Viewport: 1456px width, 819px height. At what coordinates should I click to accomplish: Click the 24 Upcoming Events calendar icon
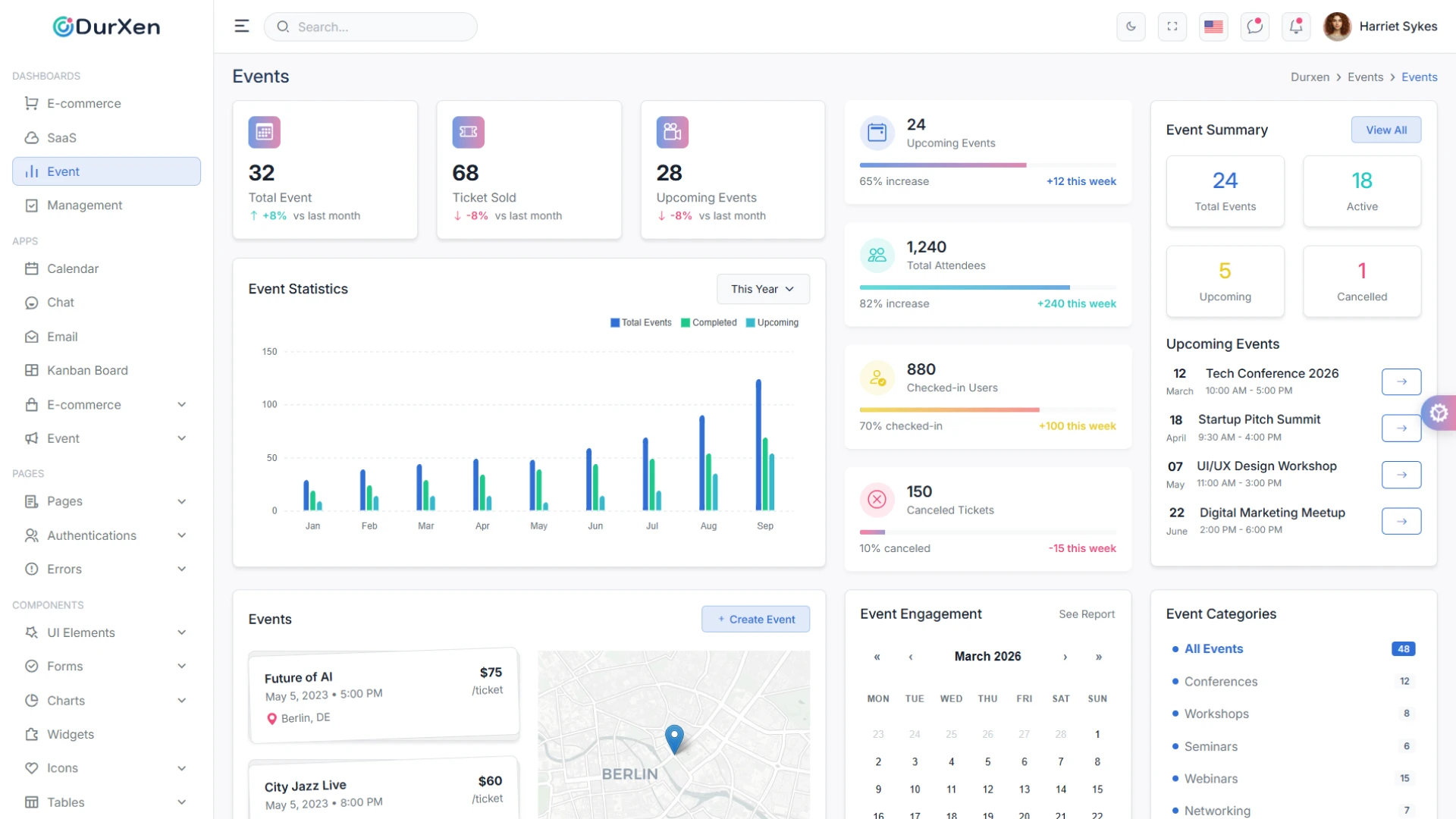click(x=877, y=133)
